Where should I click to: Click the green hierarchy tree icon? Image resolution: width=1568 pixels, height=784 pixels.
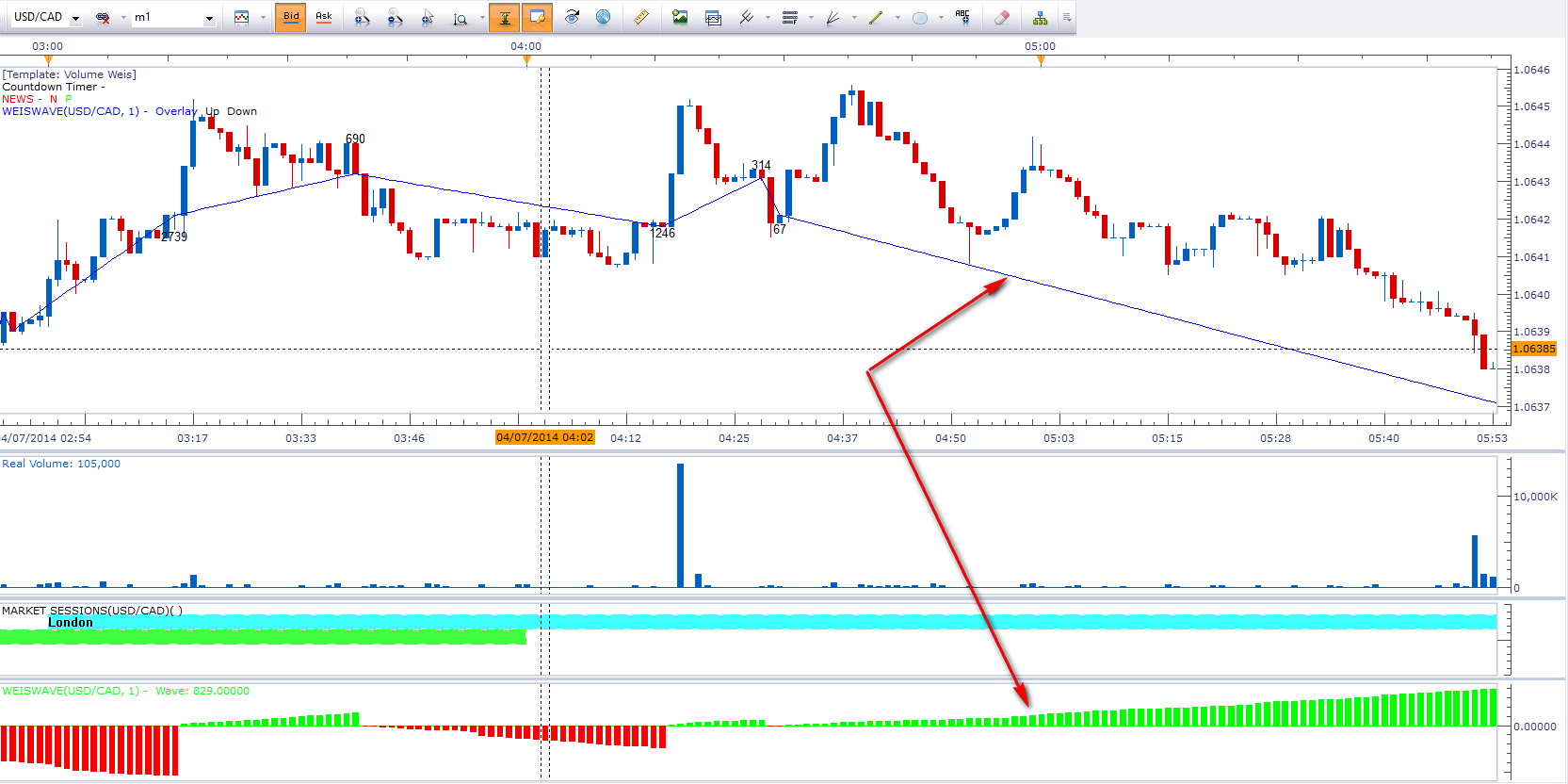[1040, 17]
